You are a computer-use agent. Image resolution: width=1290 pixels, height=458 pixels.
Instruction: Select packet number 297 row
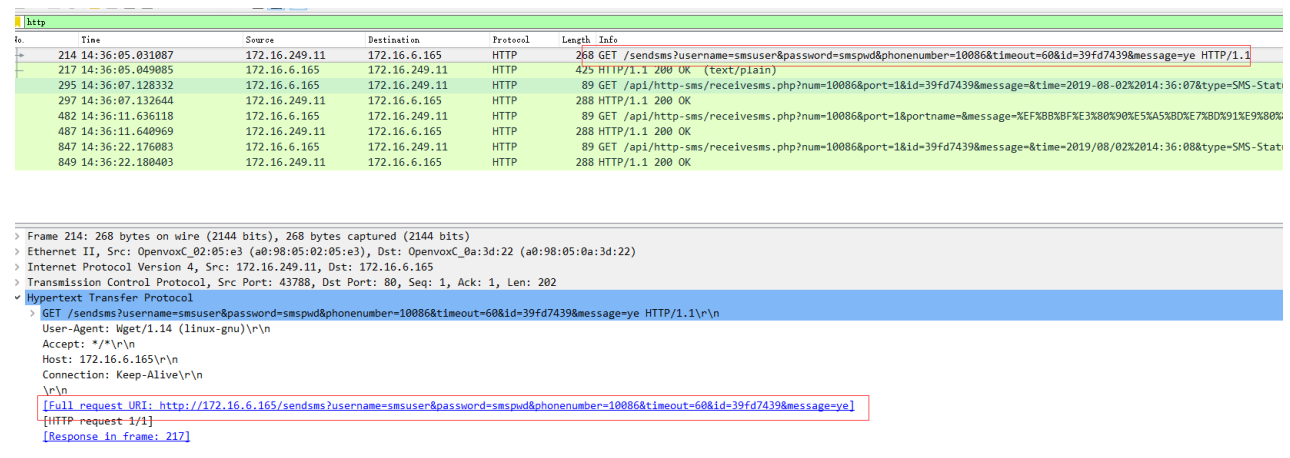click(649, 101)
